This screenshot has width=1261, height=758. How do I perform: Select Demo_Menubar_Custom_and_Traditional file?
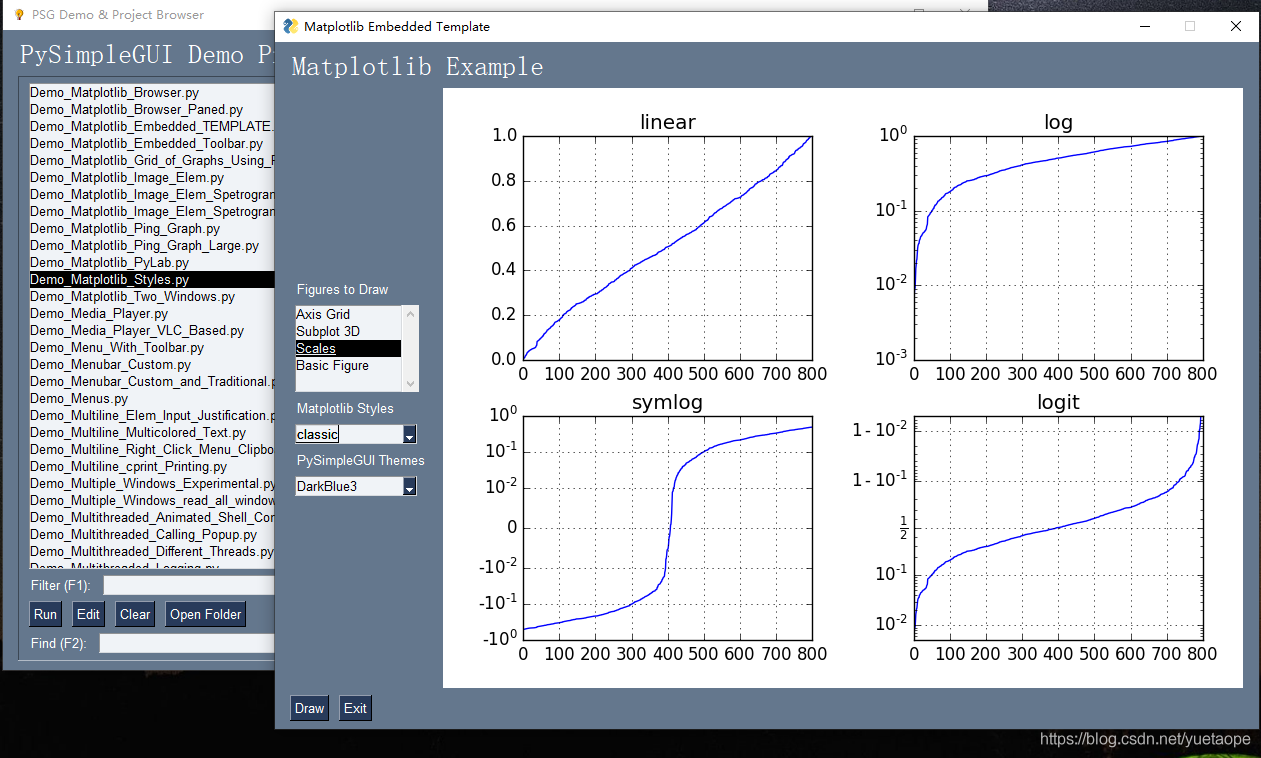coord(152,381)
